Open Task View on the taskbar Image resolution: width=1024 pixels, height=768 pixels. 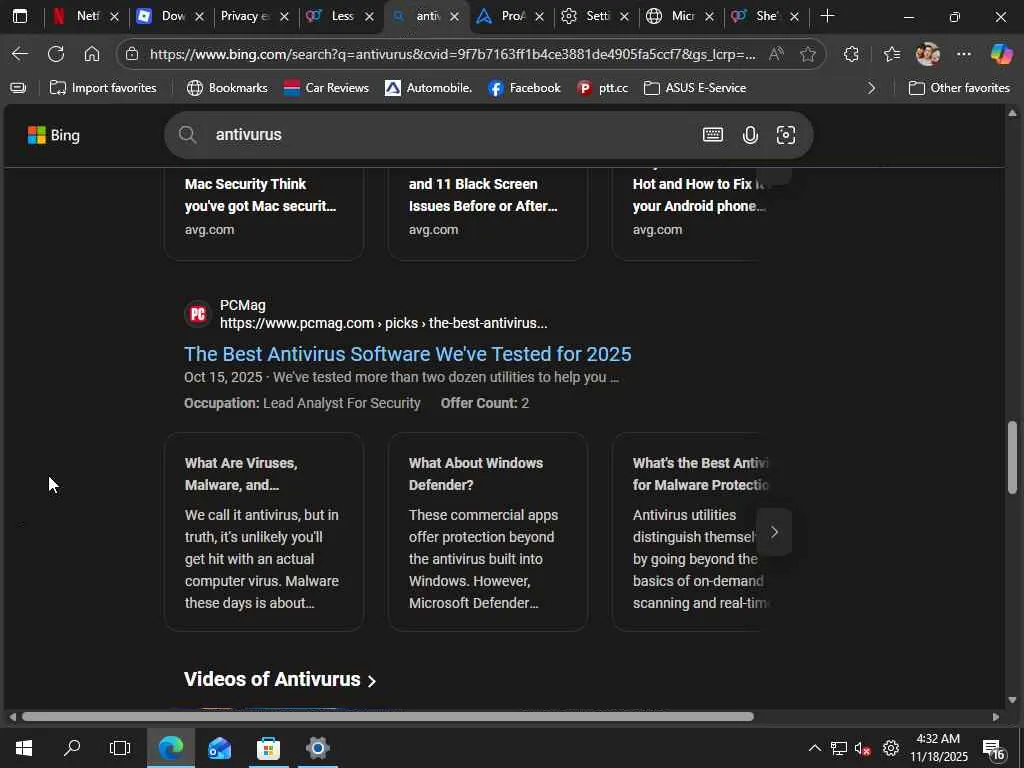(120, 748)
